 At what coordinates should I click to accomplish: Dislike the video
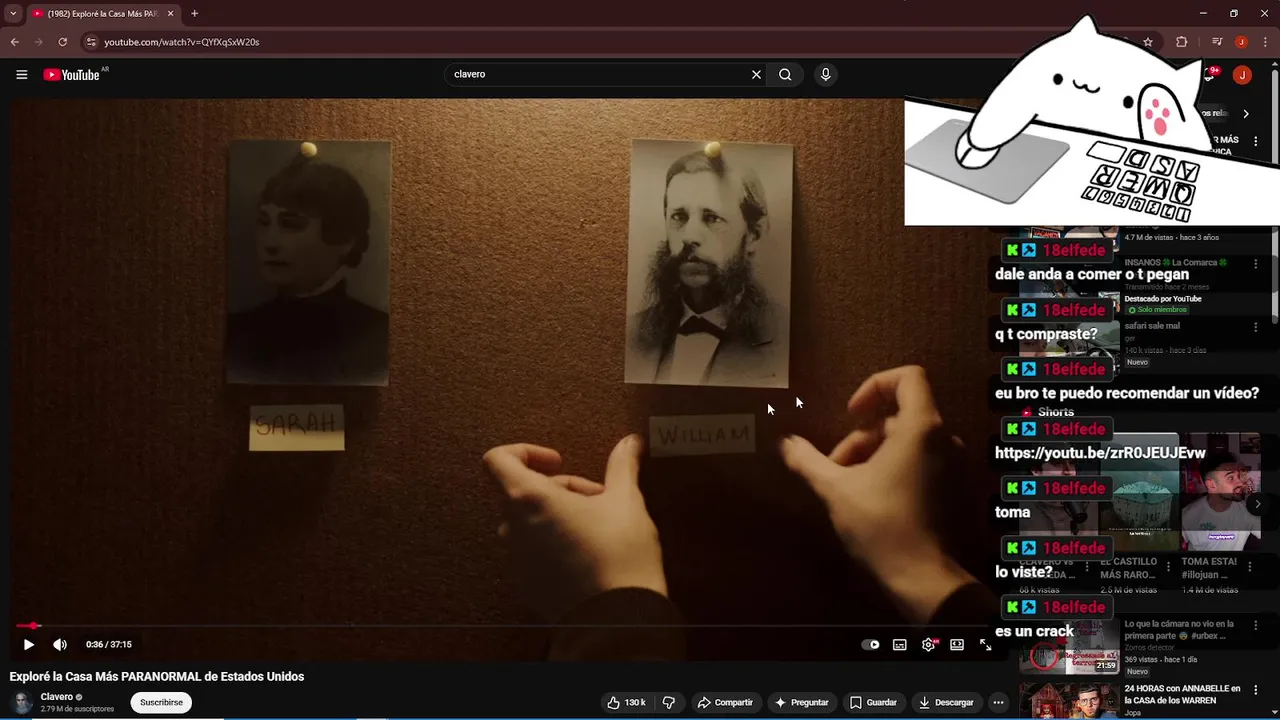point(669,702)
